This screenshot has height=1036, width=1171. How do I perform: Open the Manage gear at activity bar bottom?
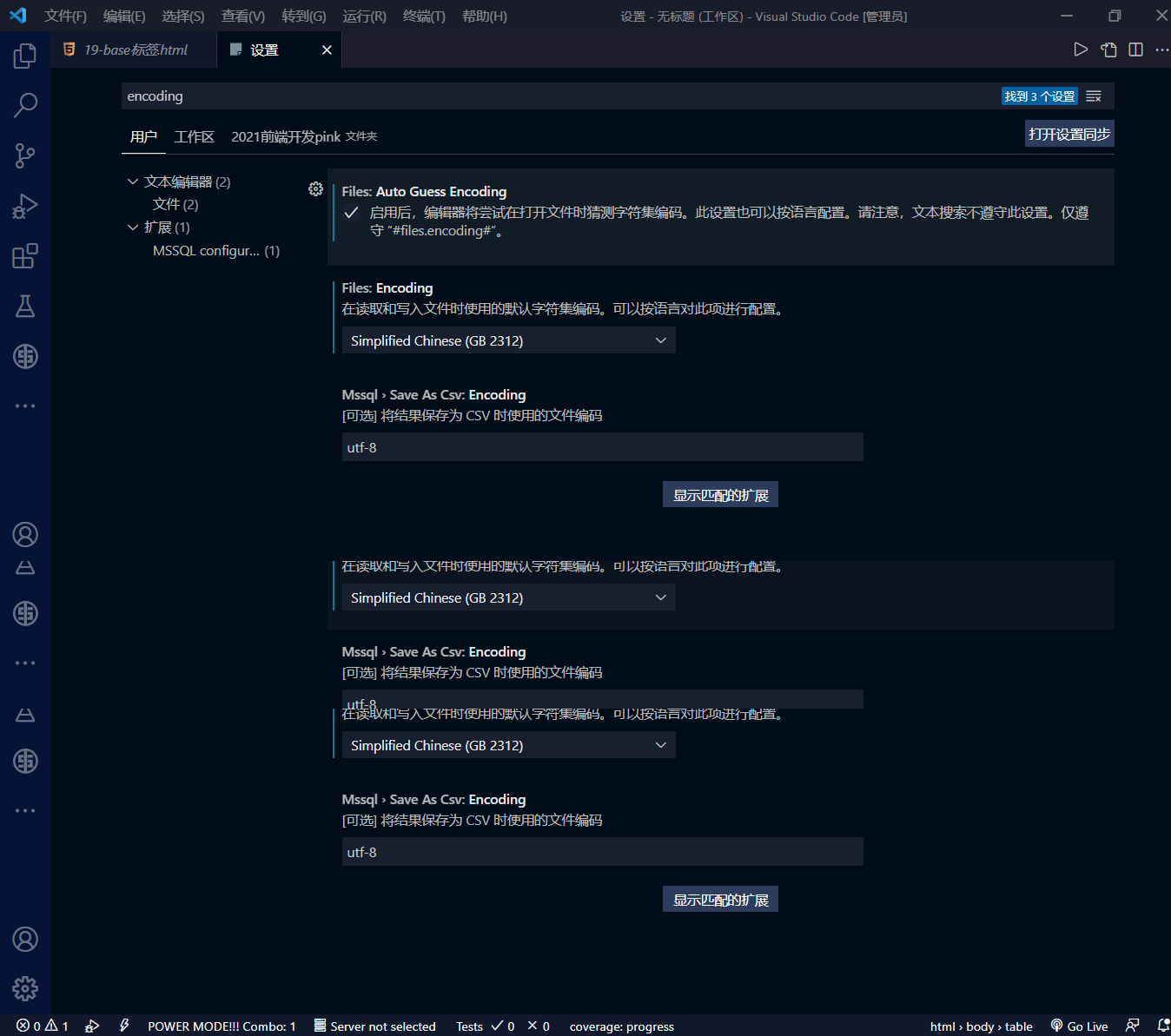[x=25, y=988]
